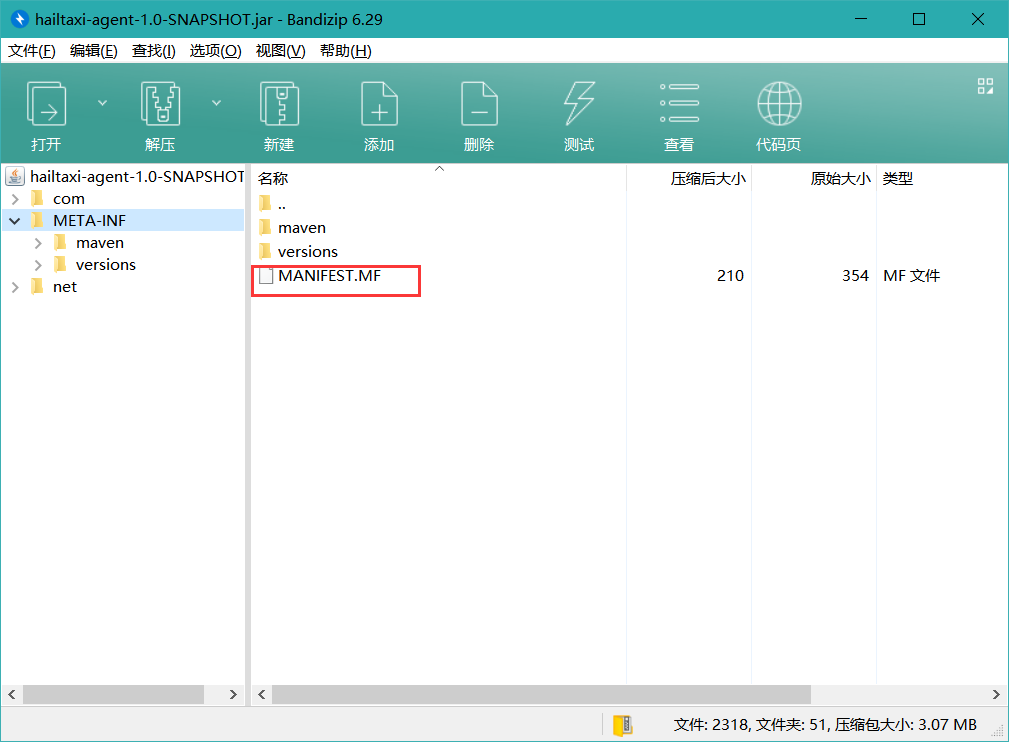Select versions folder in tree panel
Image resolution: width=1009 pixels, height=742 pixels.
pos(106,264)
